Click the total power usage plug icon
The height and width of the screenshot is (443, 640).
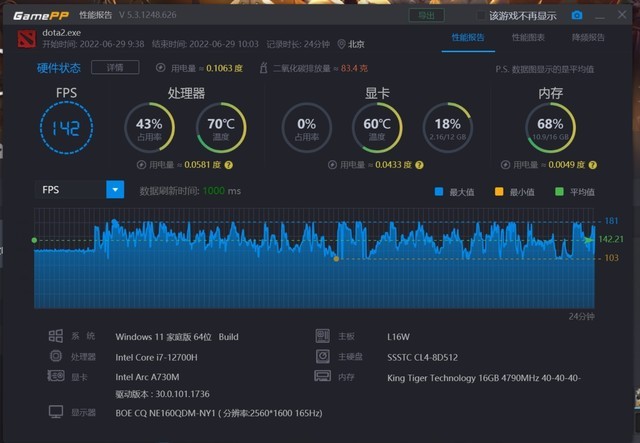pos(160,68)
